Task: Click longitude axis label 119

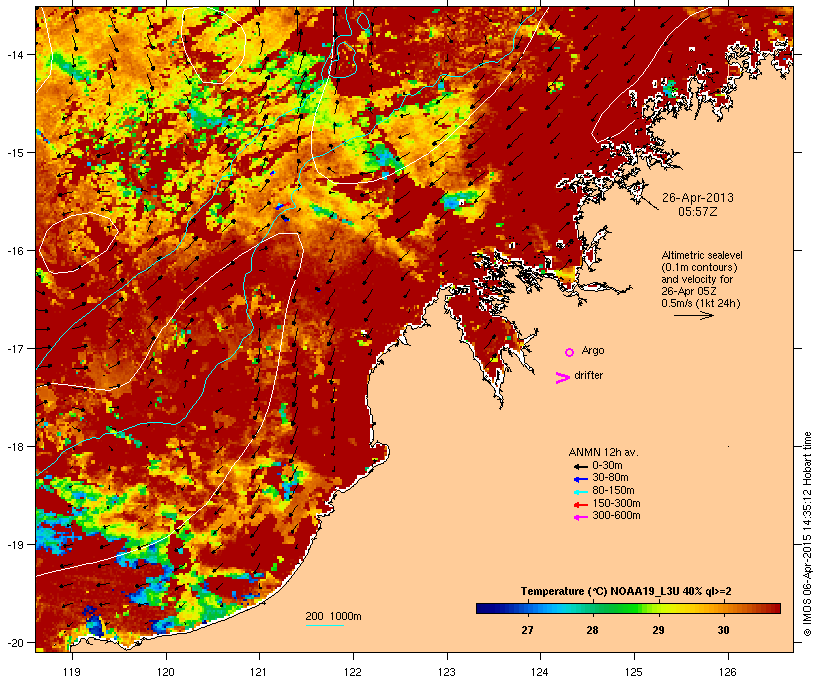Action: 72,672
